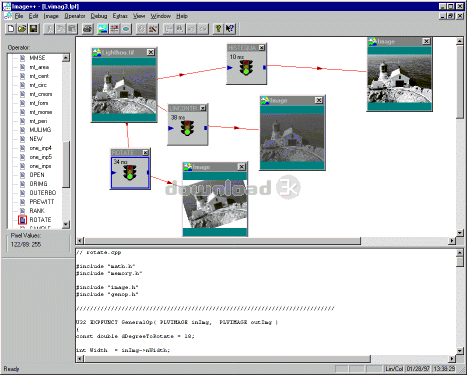Open the Operator menu
The width and height of the screenshot is (467, 375).
click(x=75, y=16)
